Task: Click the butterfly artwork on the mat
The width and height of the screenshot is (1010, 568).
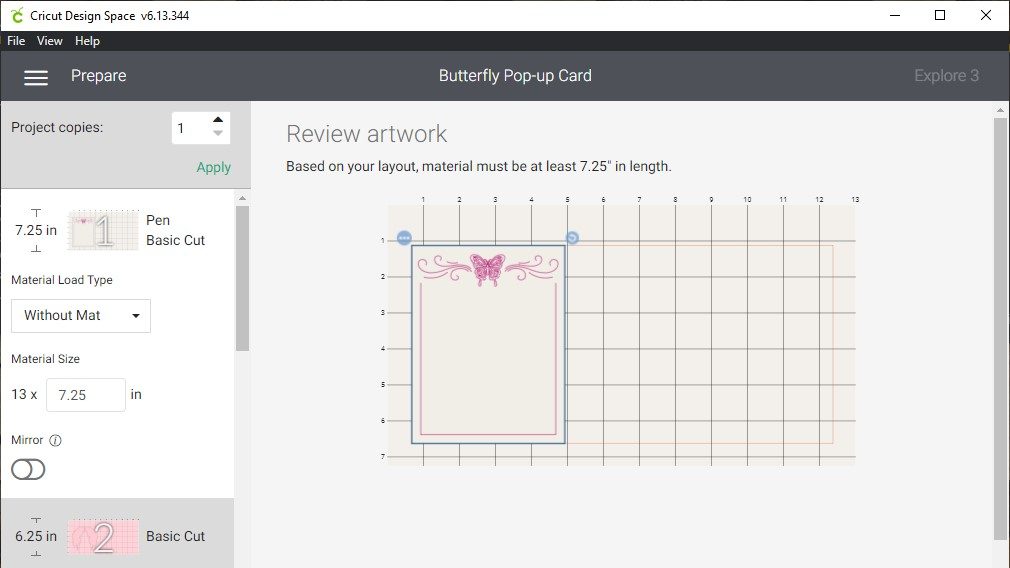Action: (488, 269)
